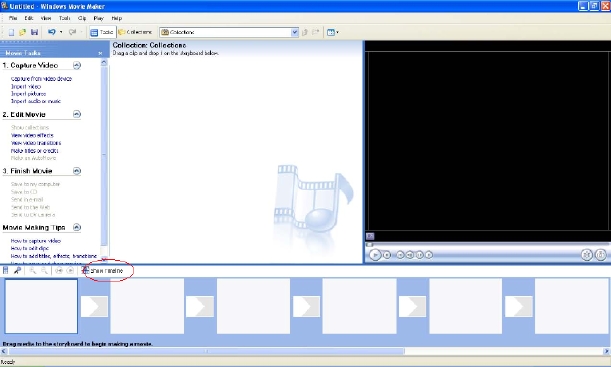Click the Split Clip button on monitor
This screenshot has width=611, height=367.
pyautogui.click(x=586, y=255)
